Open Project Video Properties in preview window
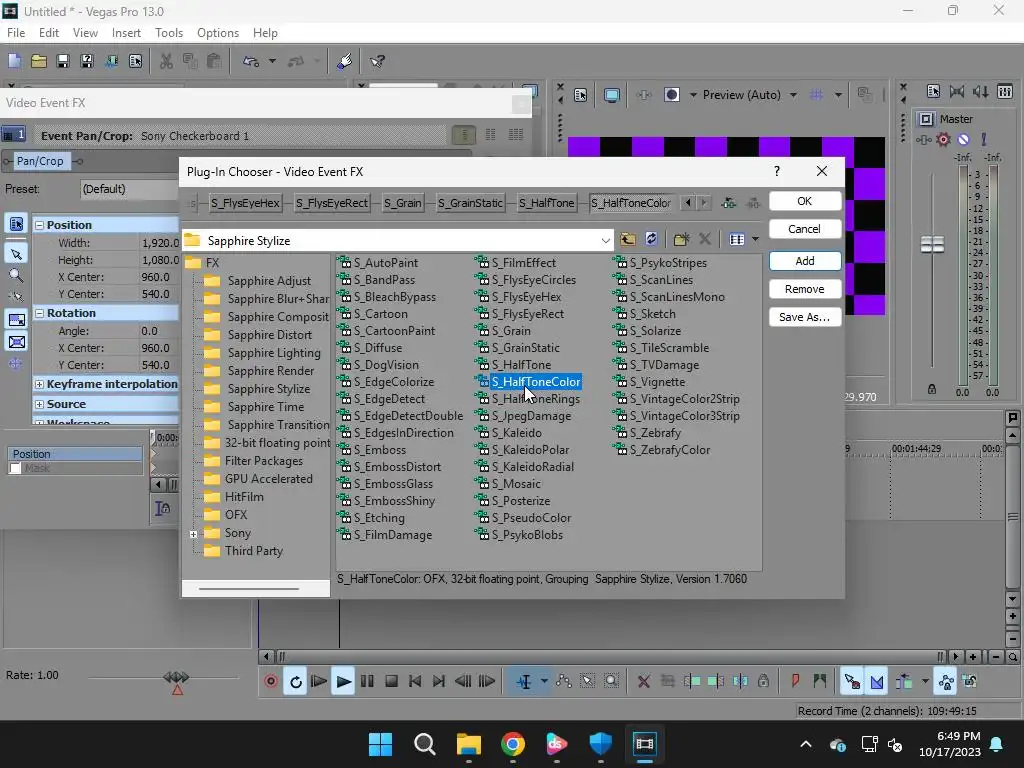 581,95
